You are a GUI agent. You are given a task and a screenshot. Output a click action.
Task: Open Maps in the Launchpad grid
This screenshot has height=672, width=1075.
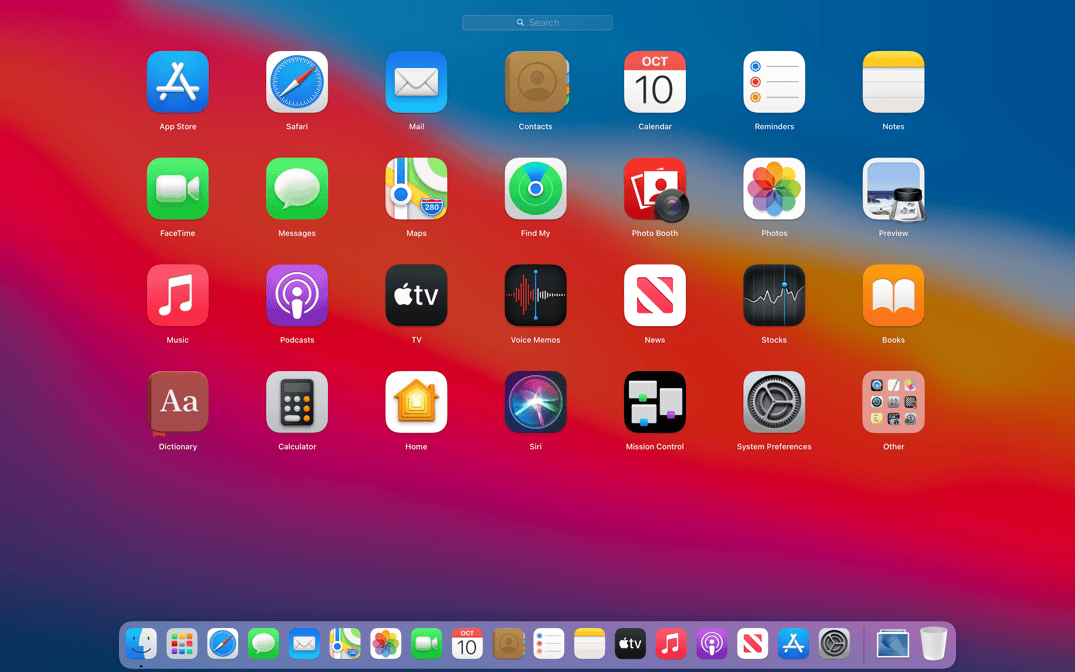pyautogui.click(x=416, y=189)
